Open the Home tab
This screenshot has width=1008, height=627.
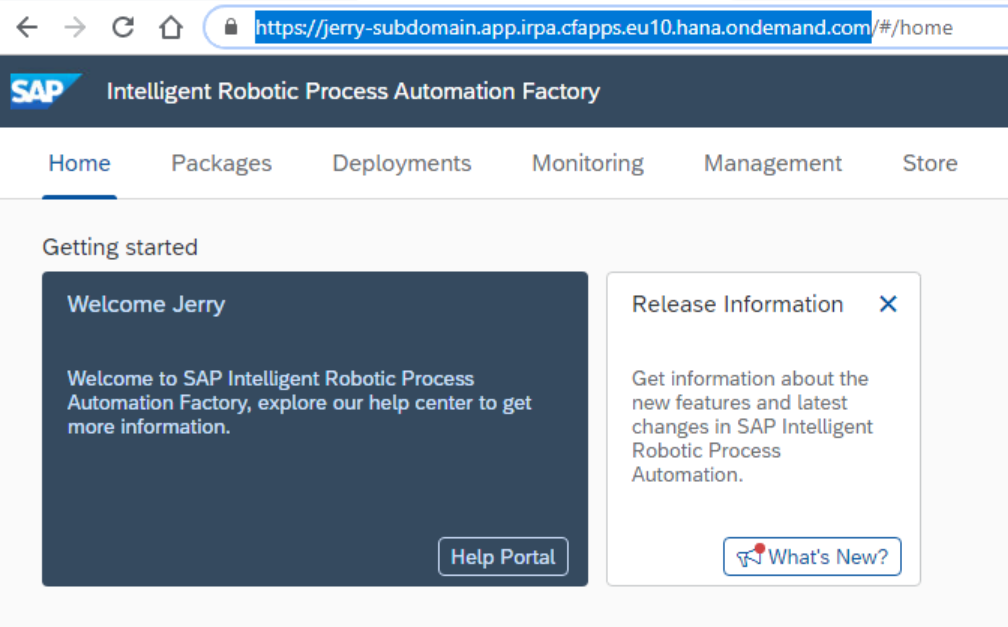[x=79, y=163]
